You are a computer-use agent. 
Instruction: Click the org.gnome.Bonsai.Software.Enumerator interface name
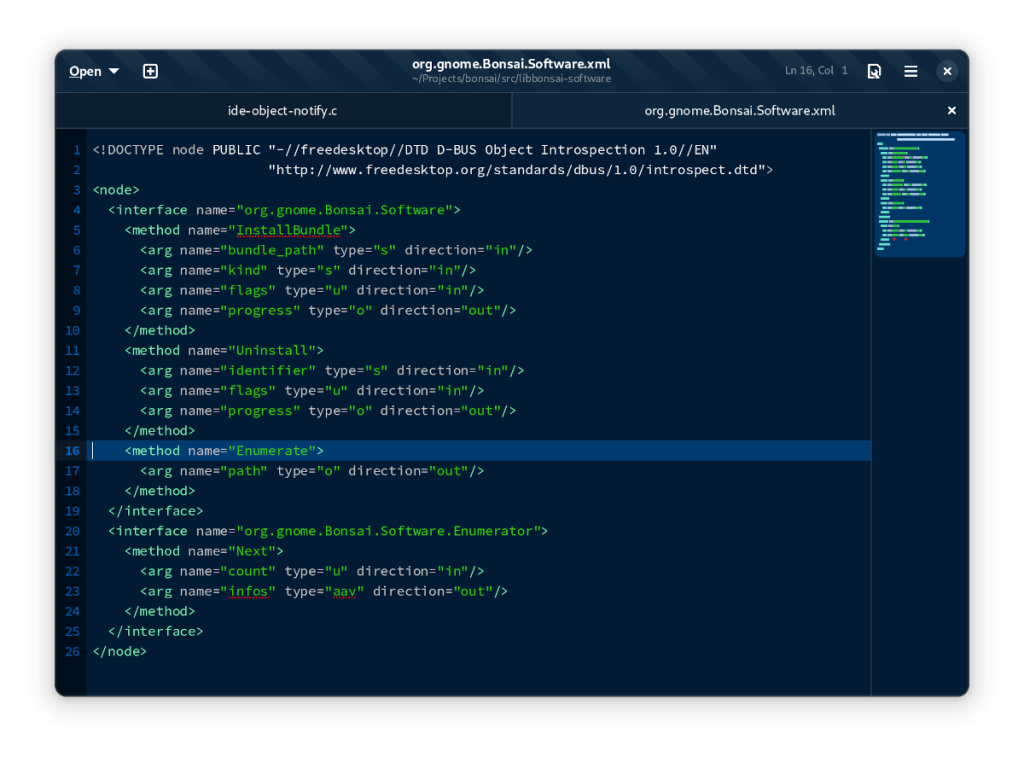coord(391,531)
